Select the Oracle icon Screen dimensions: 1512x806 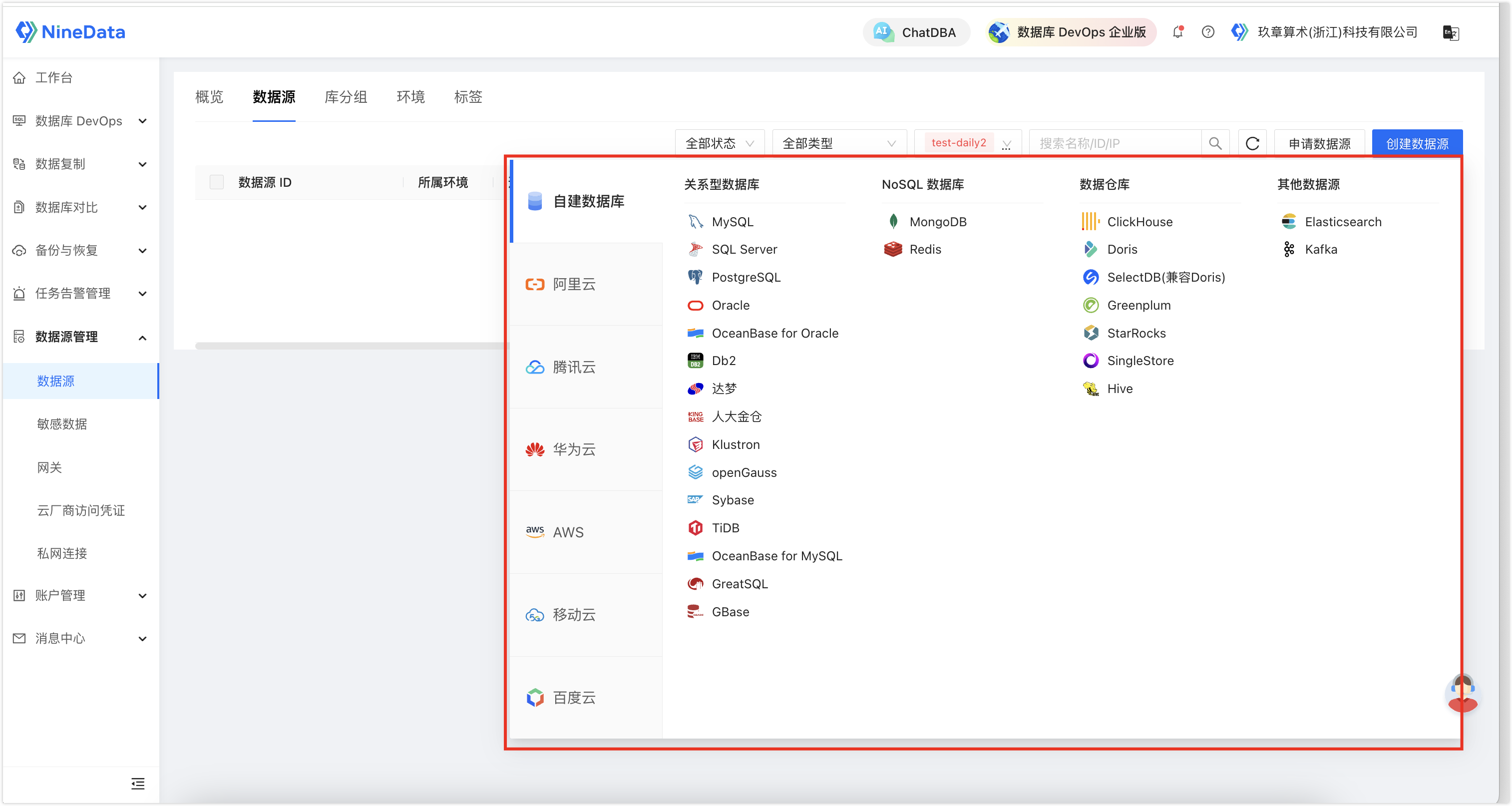695,305
